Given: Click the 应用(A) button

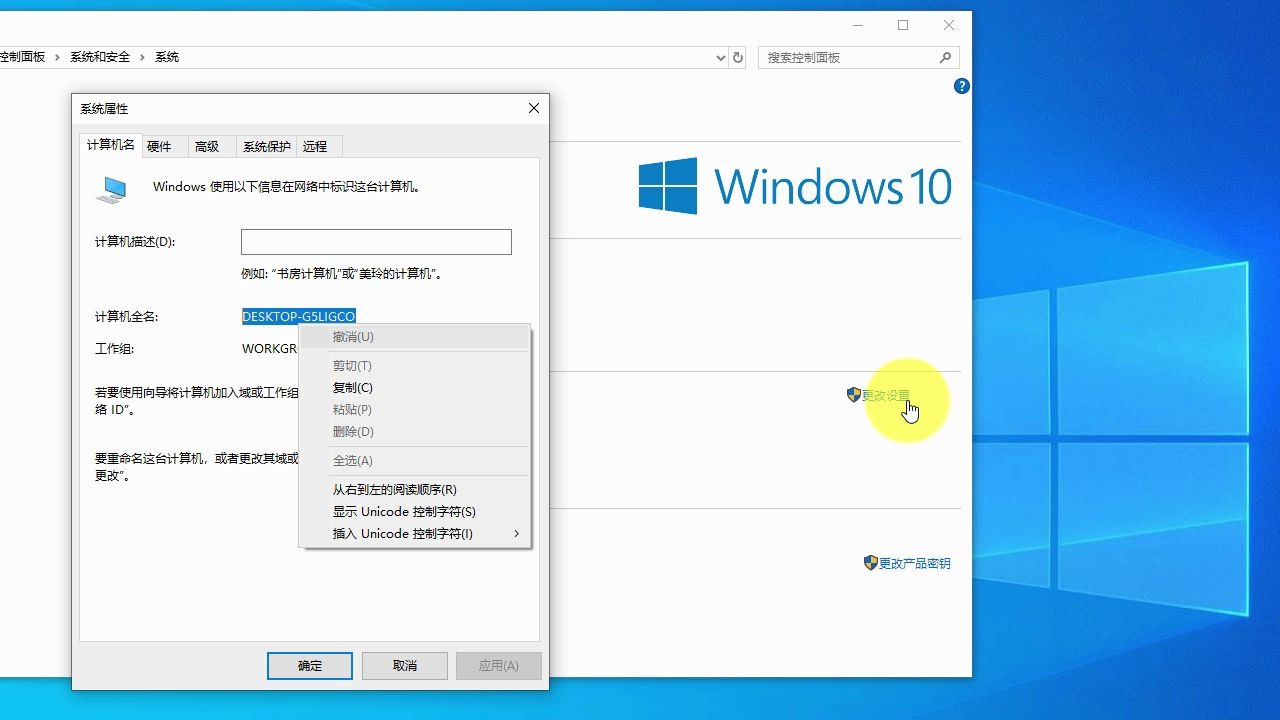Looking at the screenshot, I should coord(499,666).
